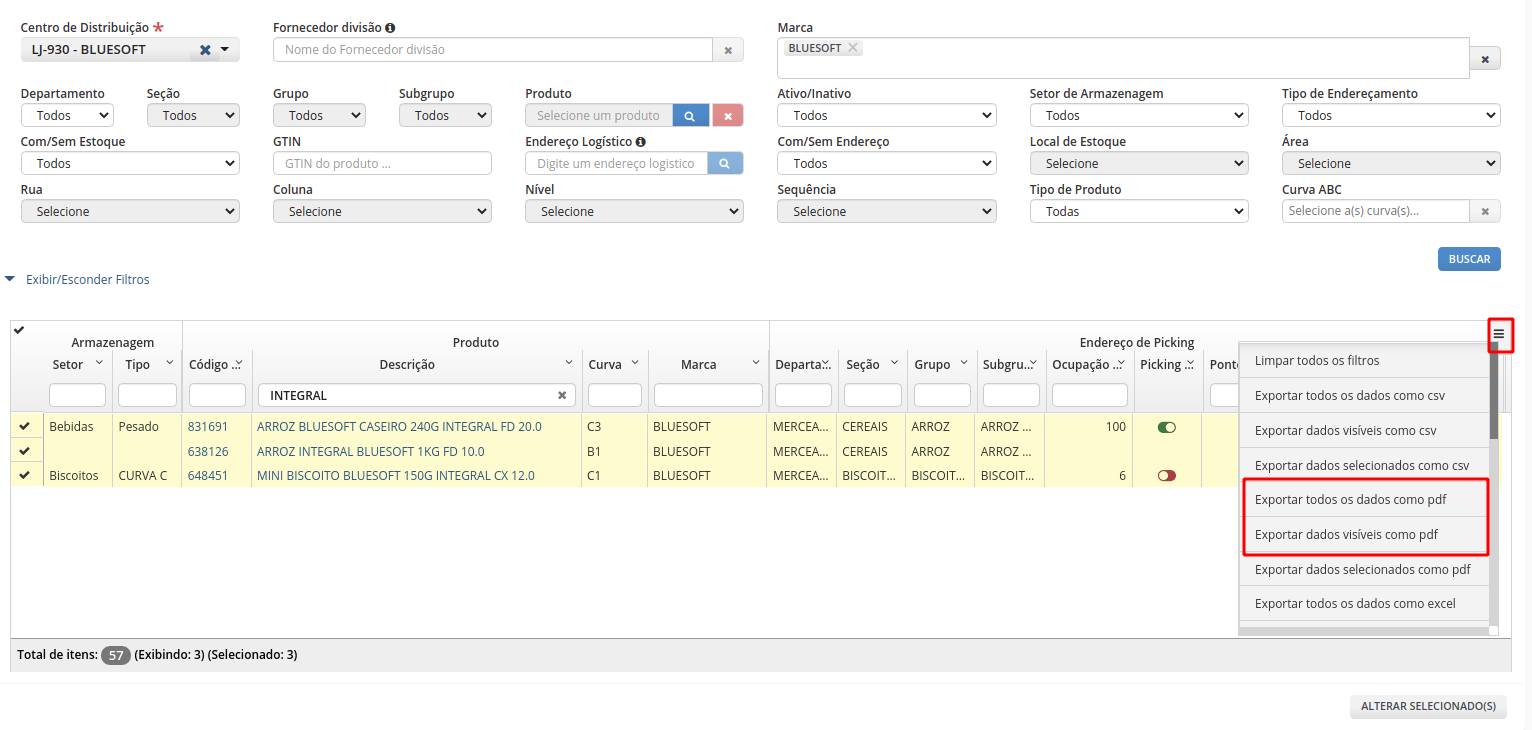Open the Grupo column menu chevron in the grid

964,363
